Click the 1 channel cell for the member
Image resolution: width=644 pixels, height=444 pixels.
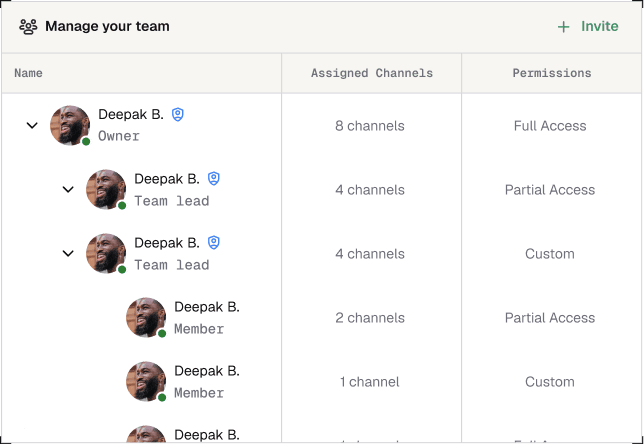coord(370,382)
